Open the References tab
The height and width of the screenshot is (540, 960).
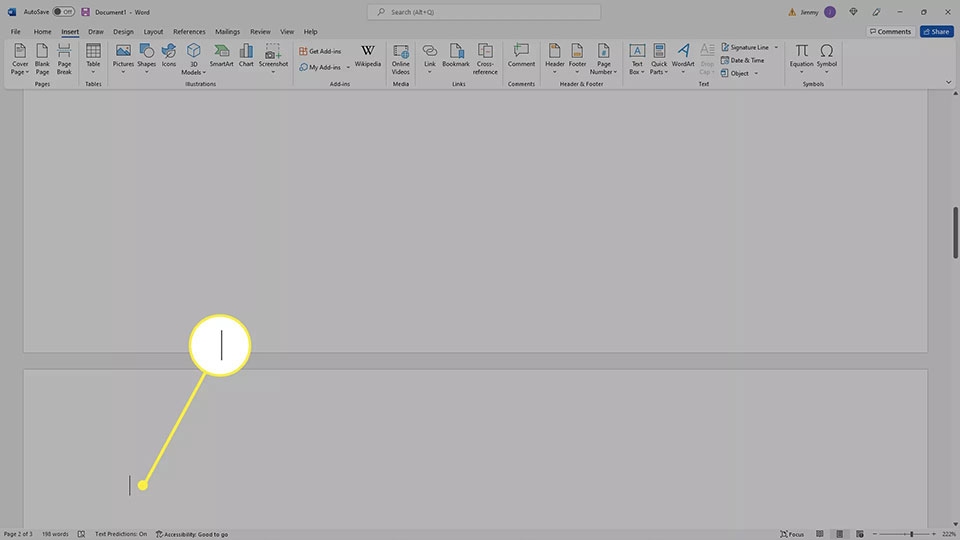189,31
